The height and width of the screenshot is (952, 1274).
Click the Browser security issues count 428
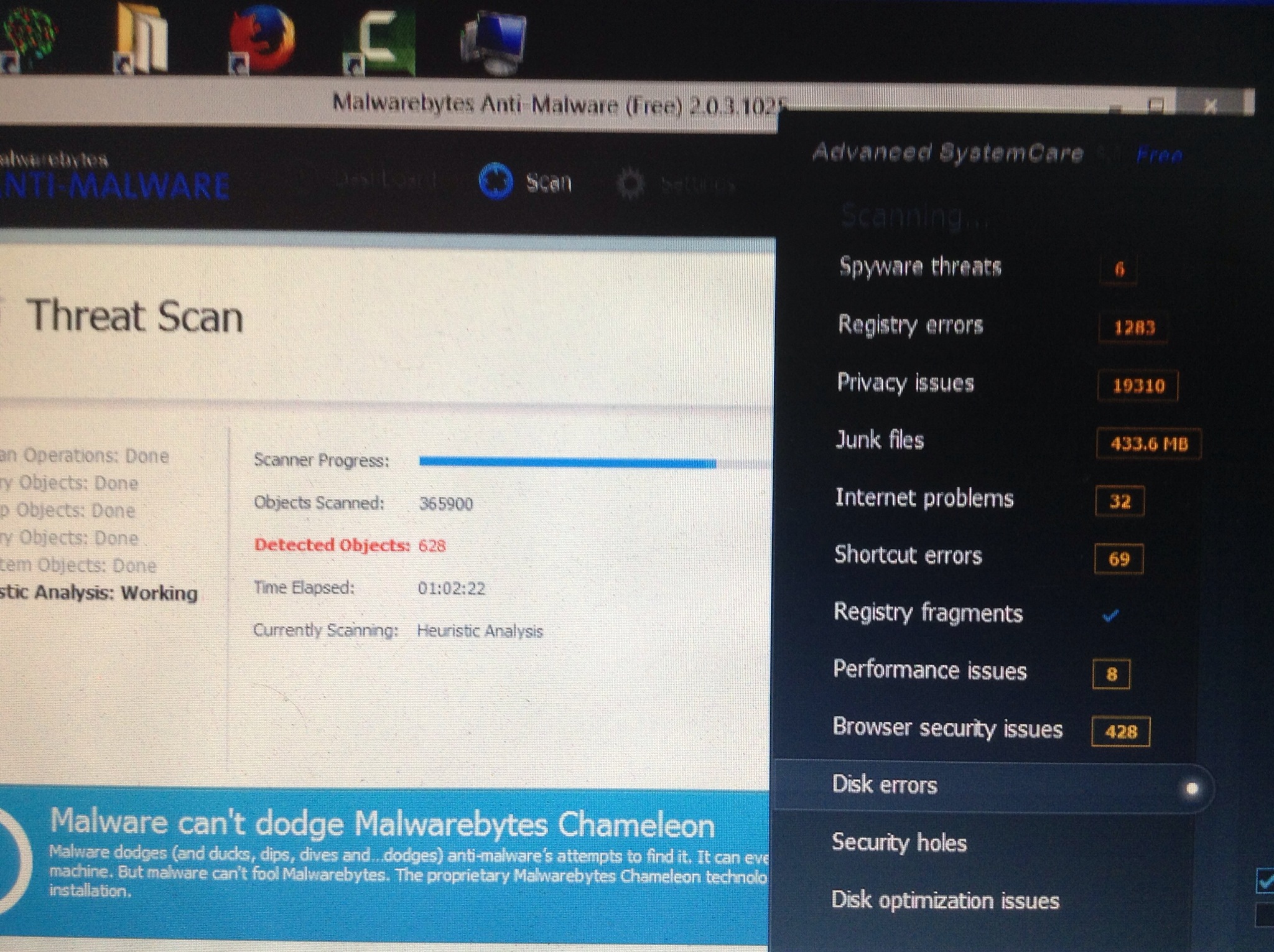(x=1121, y=731)
